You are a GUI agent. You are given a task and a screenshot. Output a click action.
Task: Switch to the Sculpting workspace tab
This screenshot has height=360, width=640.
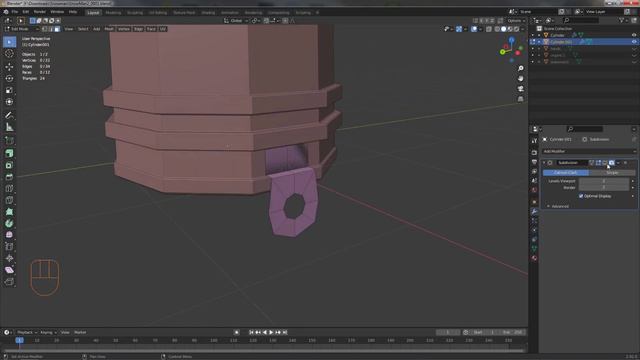pos(135,13)
